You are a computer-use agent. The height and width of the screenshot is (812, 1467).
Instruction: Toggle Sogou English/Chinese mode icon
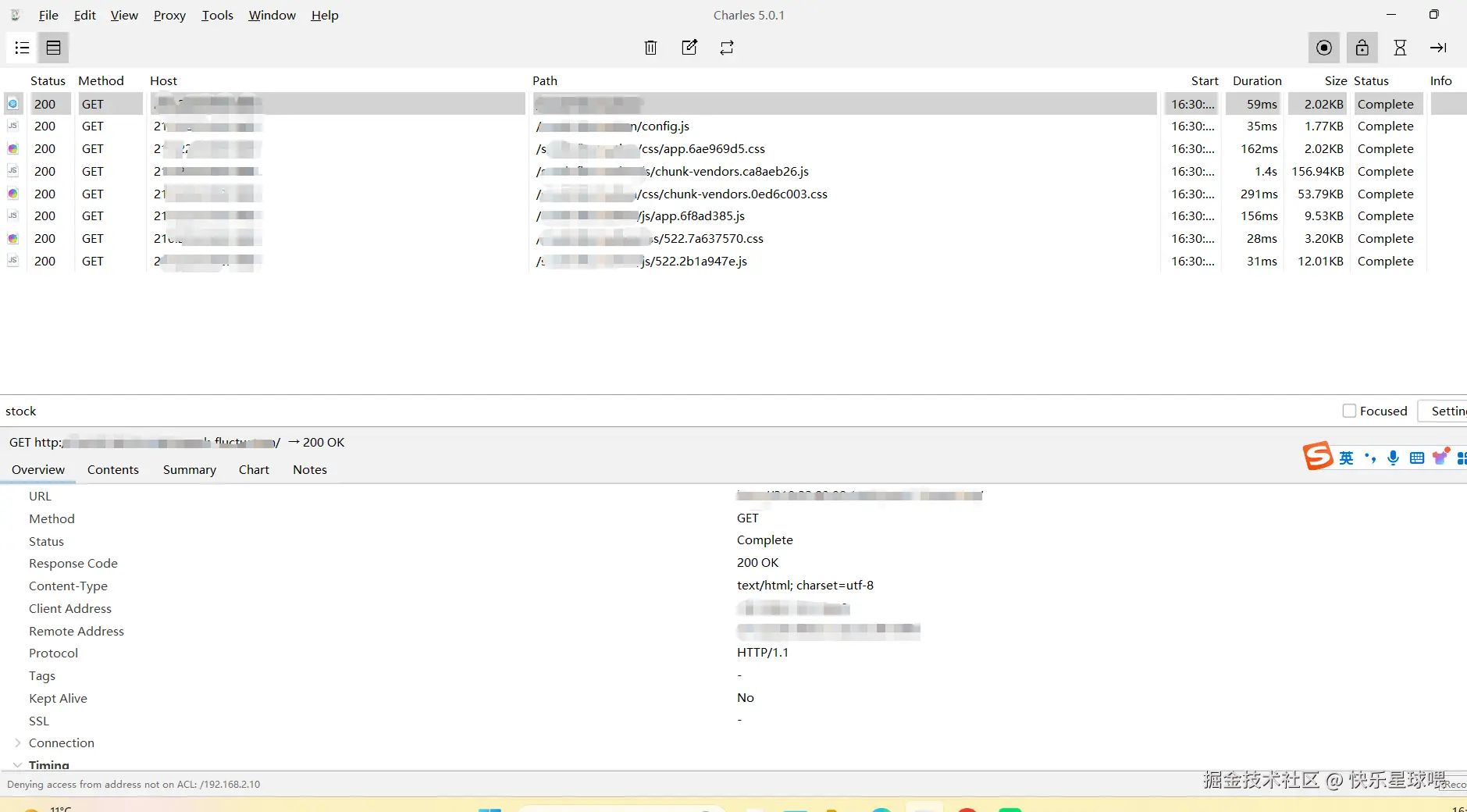coord(1347,458)
